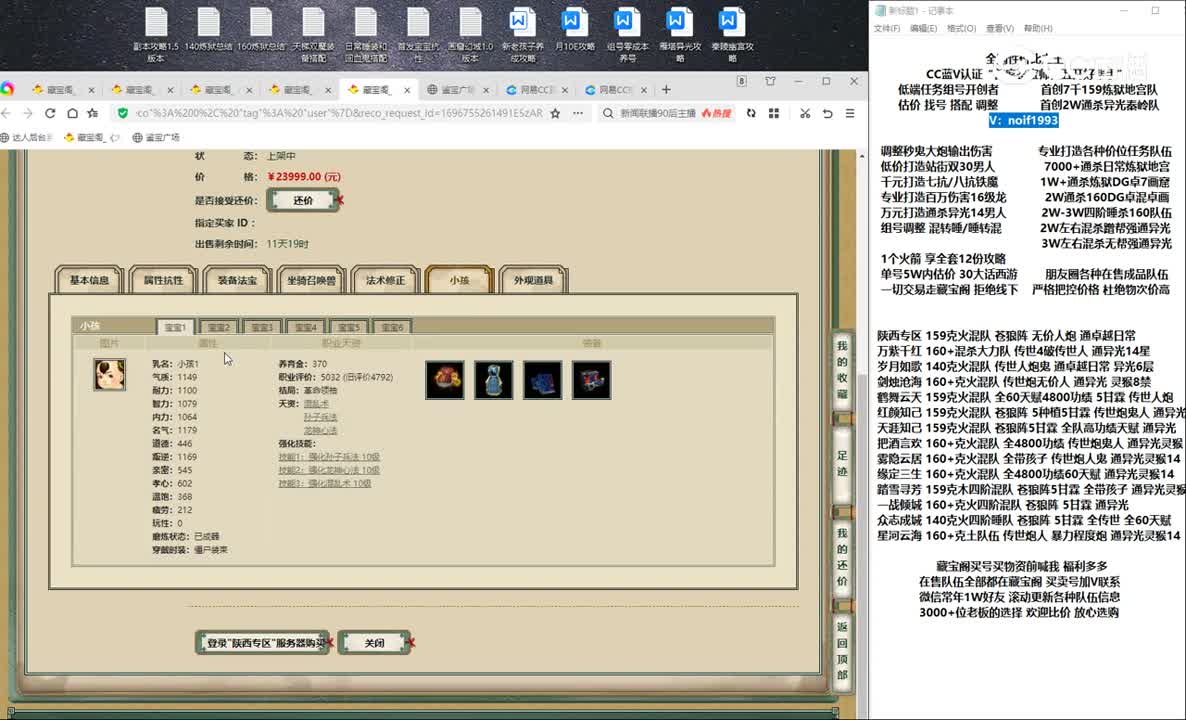Open the favorites list star icon
The image size is (1186, 720).
(x=92, y=113)
